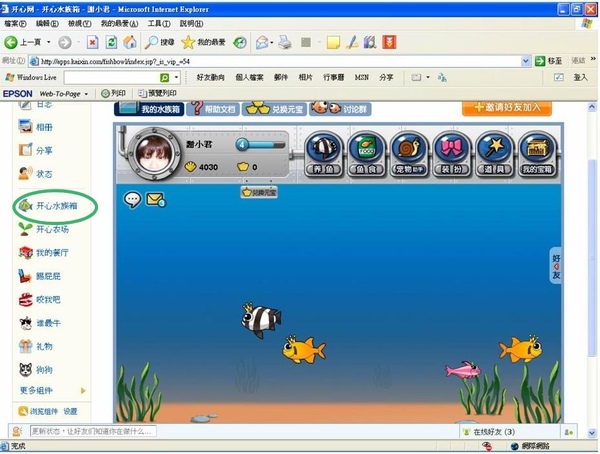Open 帮助文档 help document tab
This screenshot has width=600, height=454.
[x=213, y=109]
